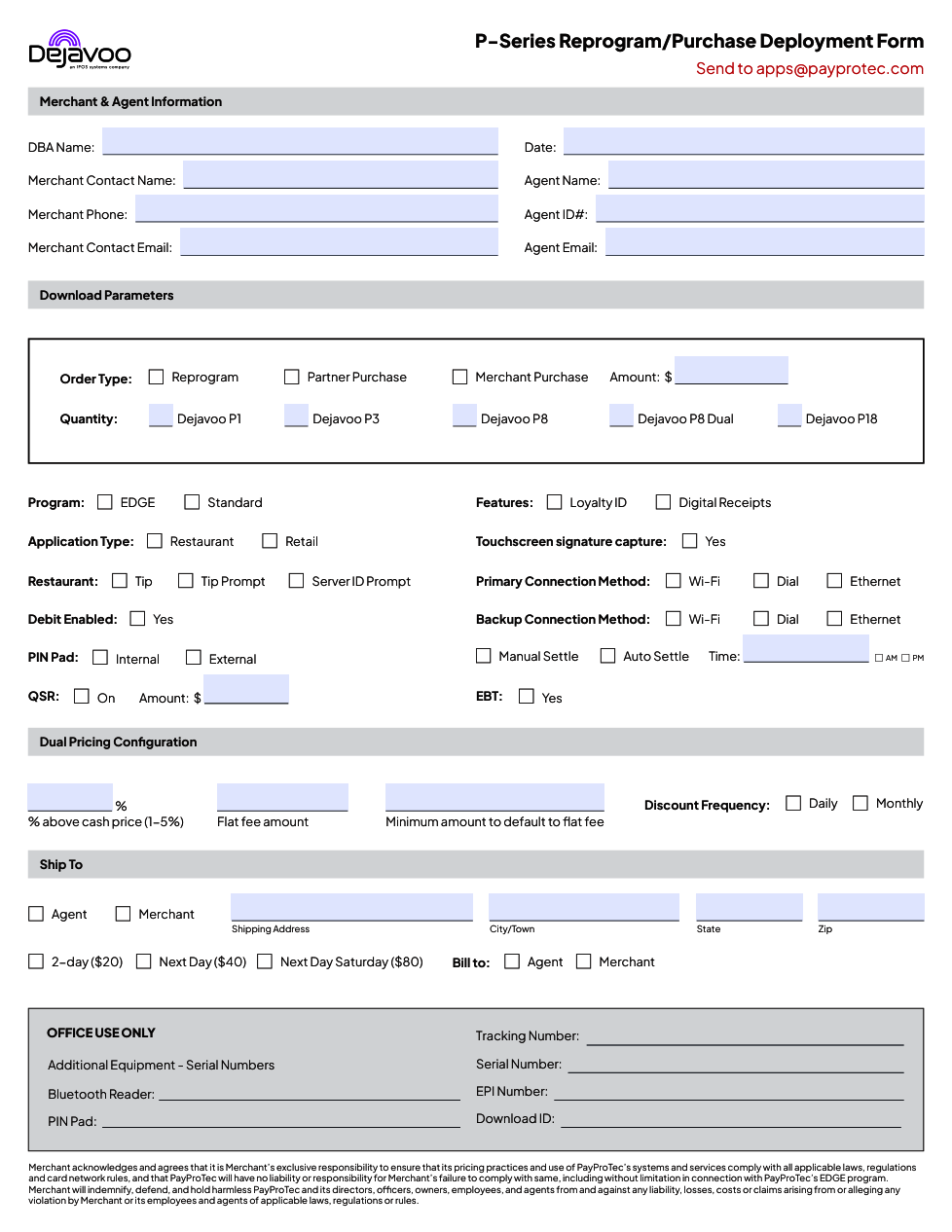Check the Merchant Purchase box
This screenshot has height=1232, width=952.
pos(460,377)
